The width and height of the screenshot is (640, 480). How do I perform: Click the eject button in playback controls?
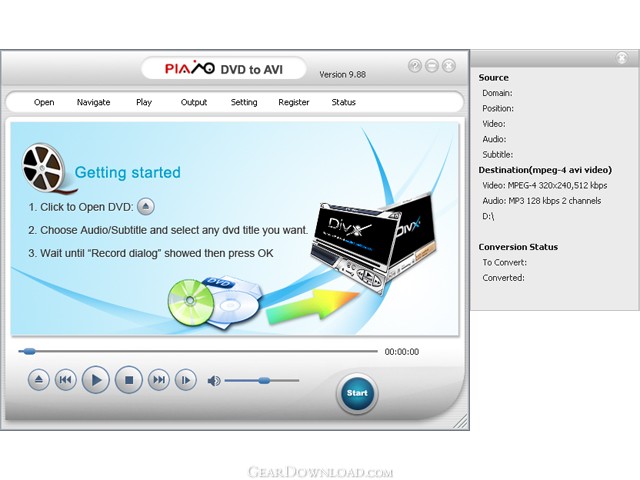pyautogui.click(x=39, y=380)
